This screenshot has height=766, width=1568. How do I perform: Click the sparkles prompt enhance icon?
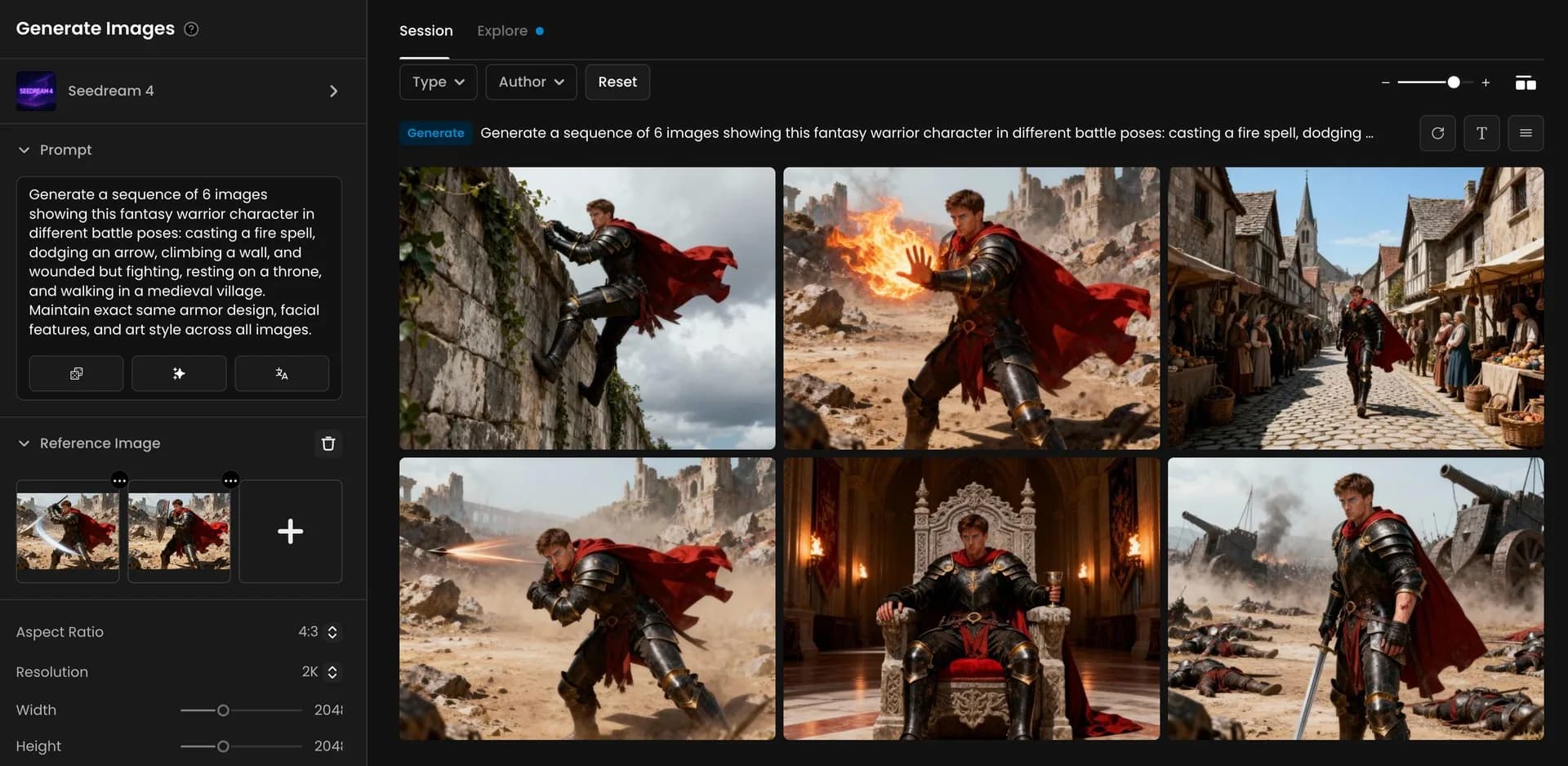pos(178,373)
